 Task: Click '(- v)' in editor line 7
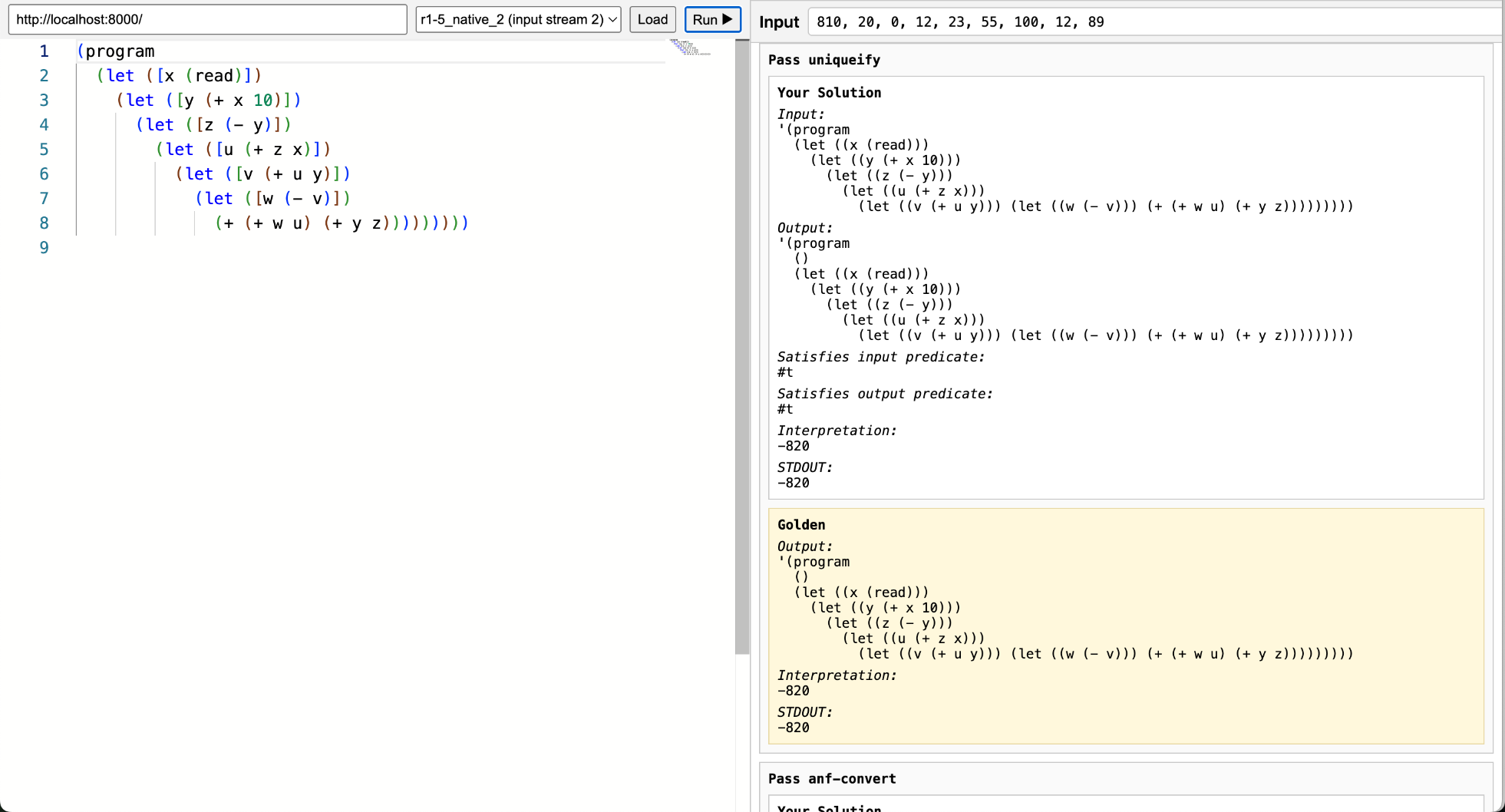coord(308,199)
